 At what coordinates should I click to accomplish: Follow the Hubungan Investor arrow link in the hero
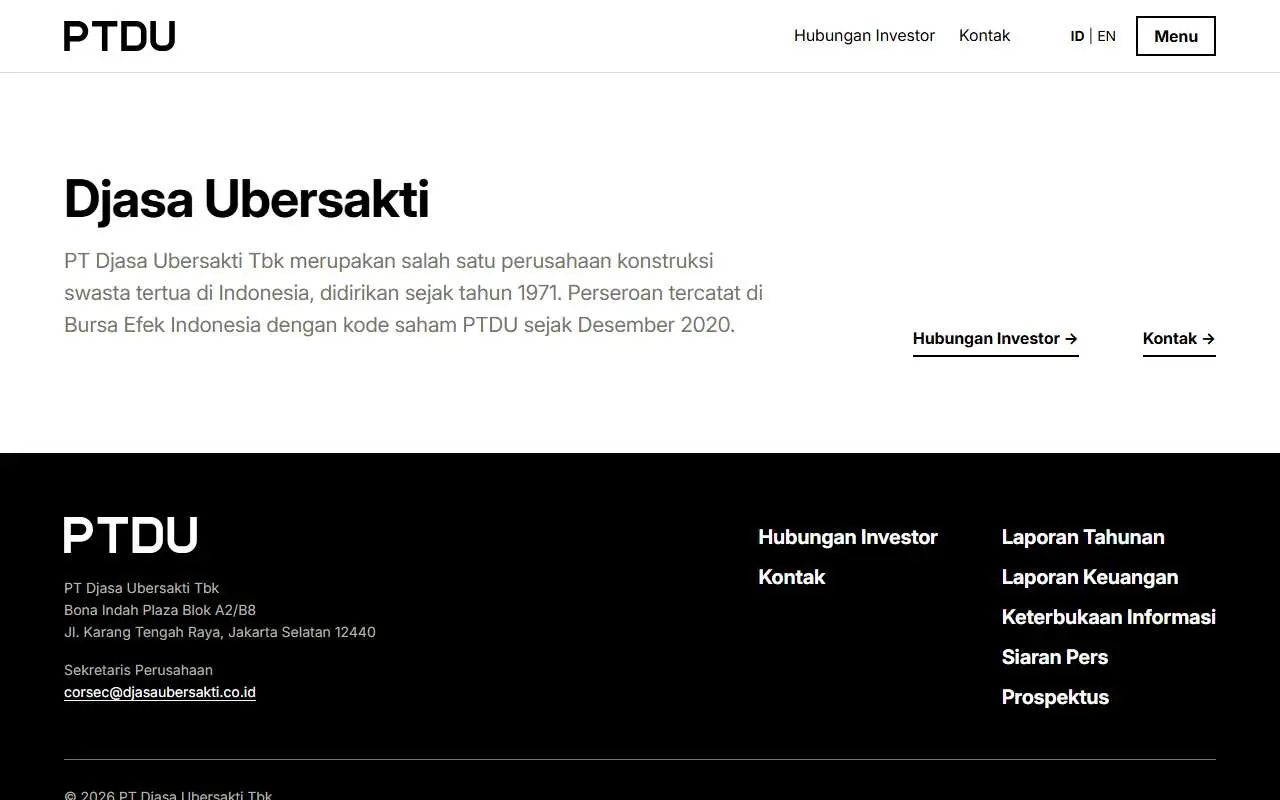[x=995, y=340]
